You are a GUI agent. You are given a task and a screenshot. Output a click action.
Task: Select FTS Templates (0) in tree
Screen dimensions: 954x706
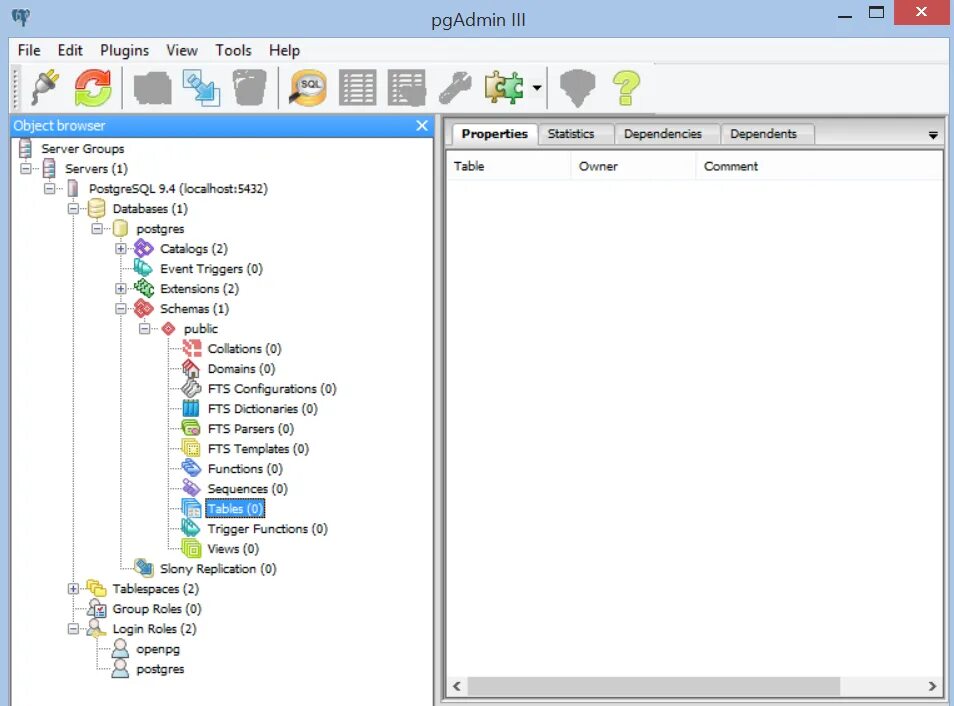coord(258,449)
